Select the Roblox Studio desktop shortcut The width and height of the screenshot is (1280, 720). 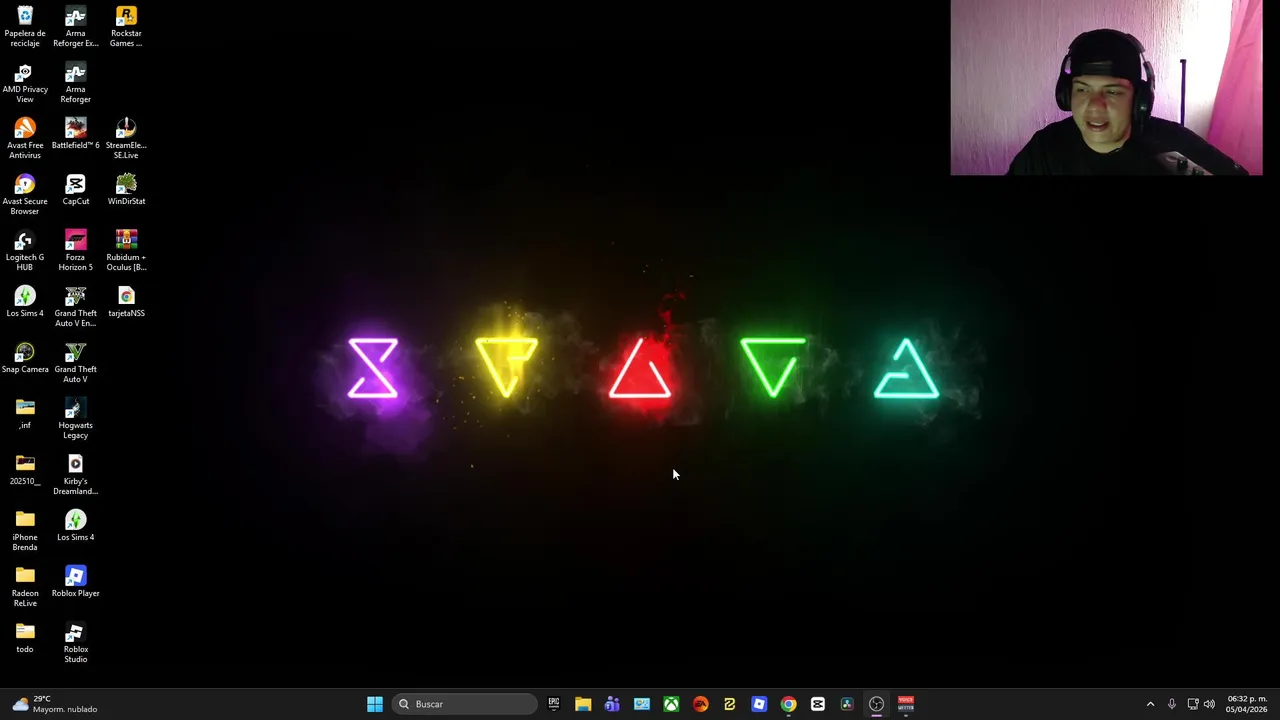pyautogui.click(x=76, y=642)
